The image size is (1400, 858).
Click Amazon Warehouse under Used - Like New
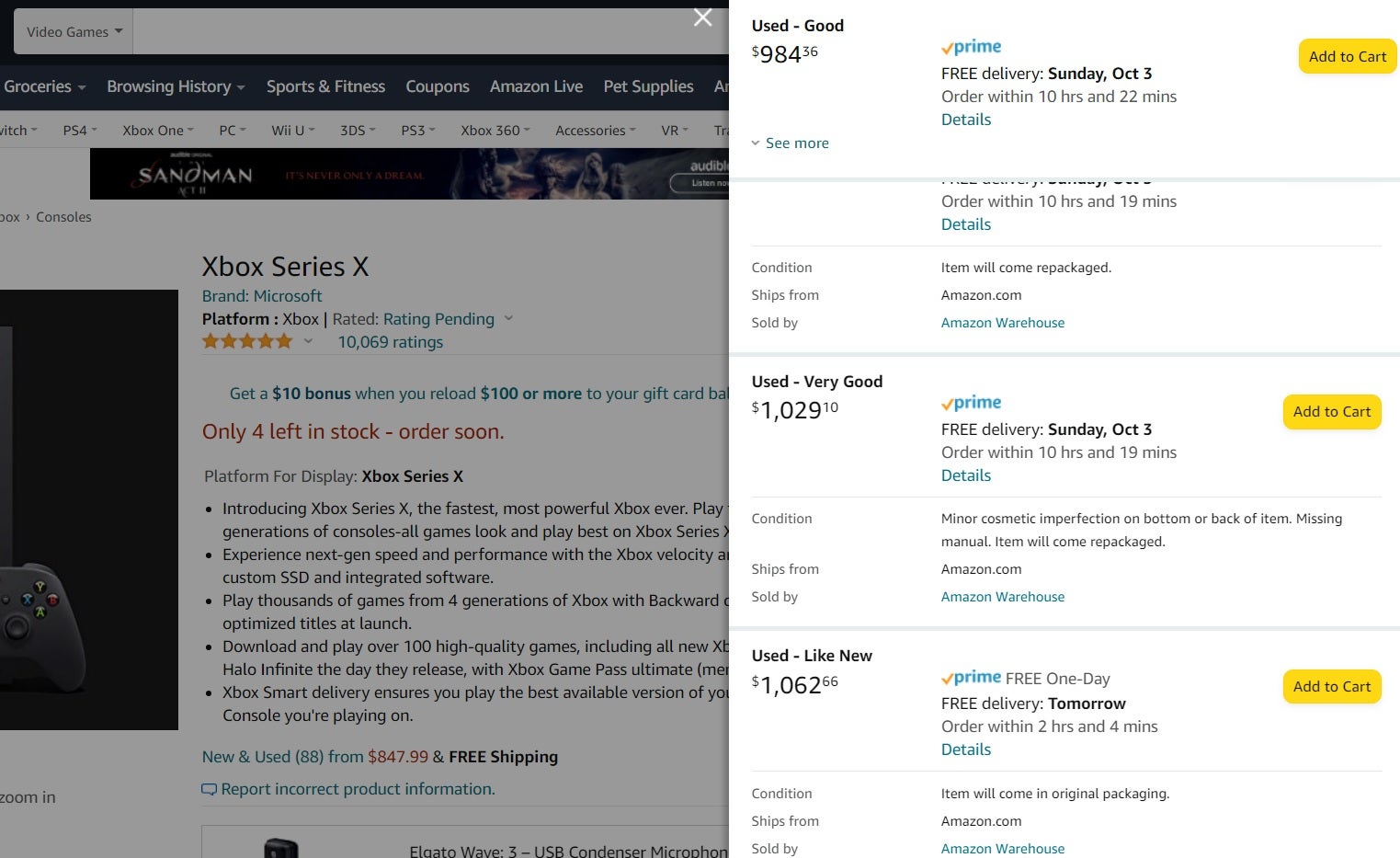[x=1002, y=848]
